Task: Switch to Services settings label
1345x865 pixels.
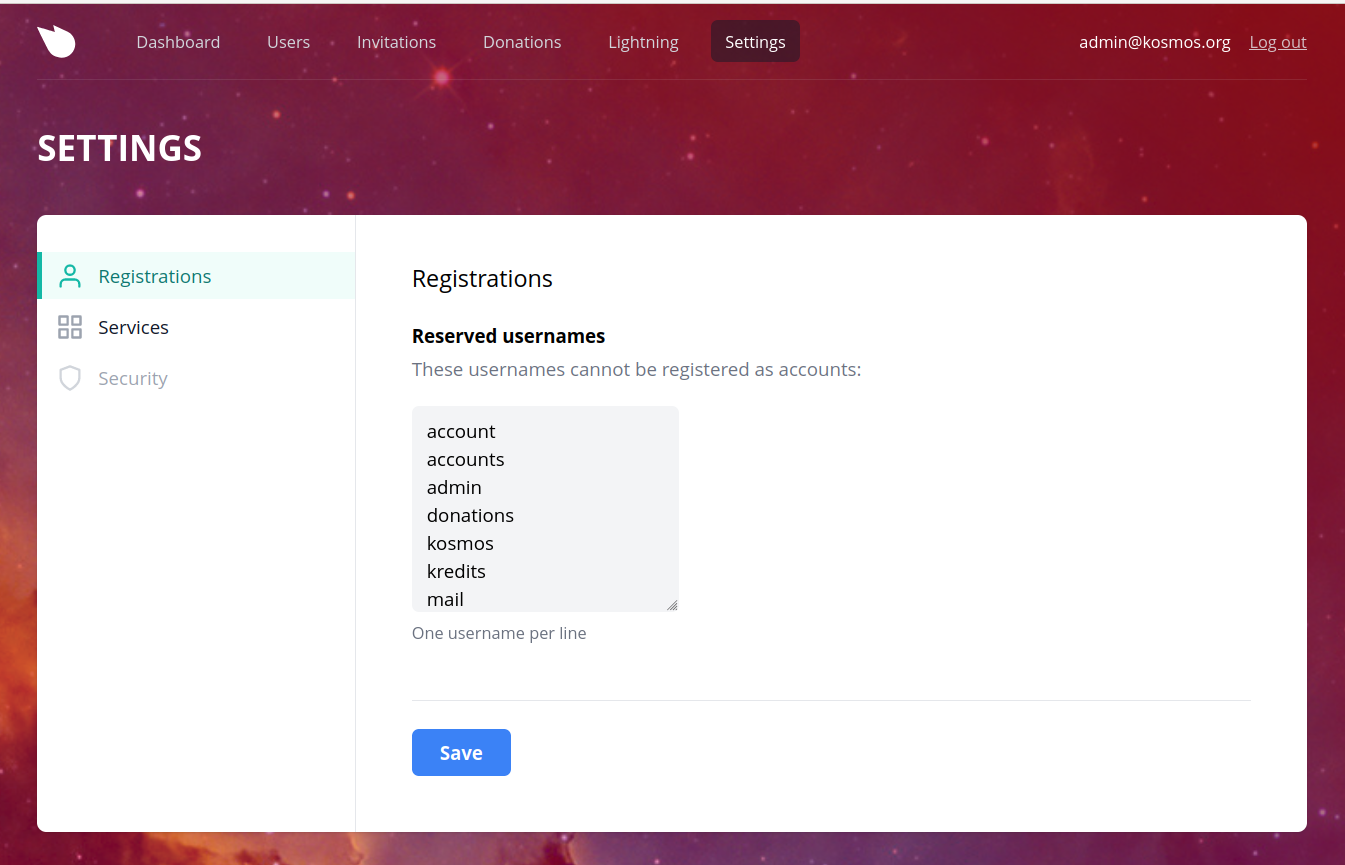Action: 133,328
